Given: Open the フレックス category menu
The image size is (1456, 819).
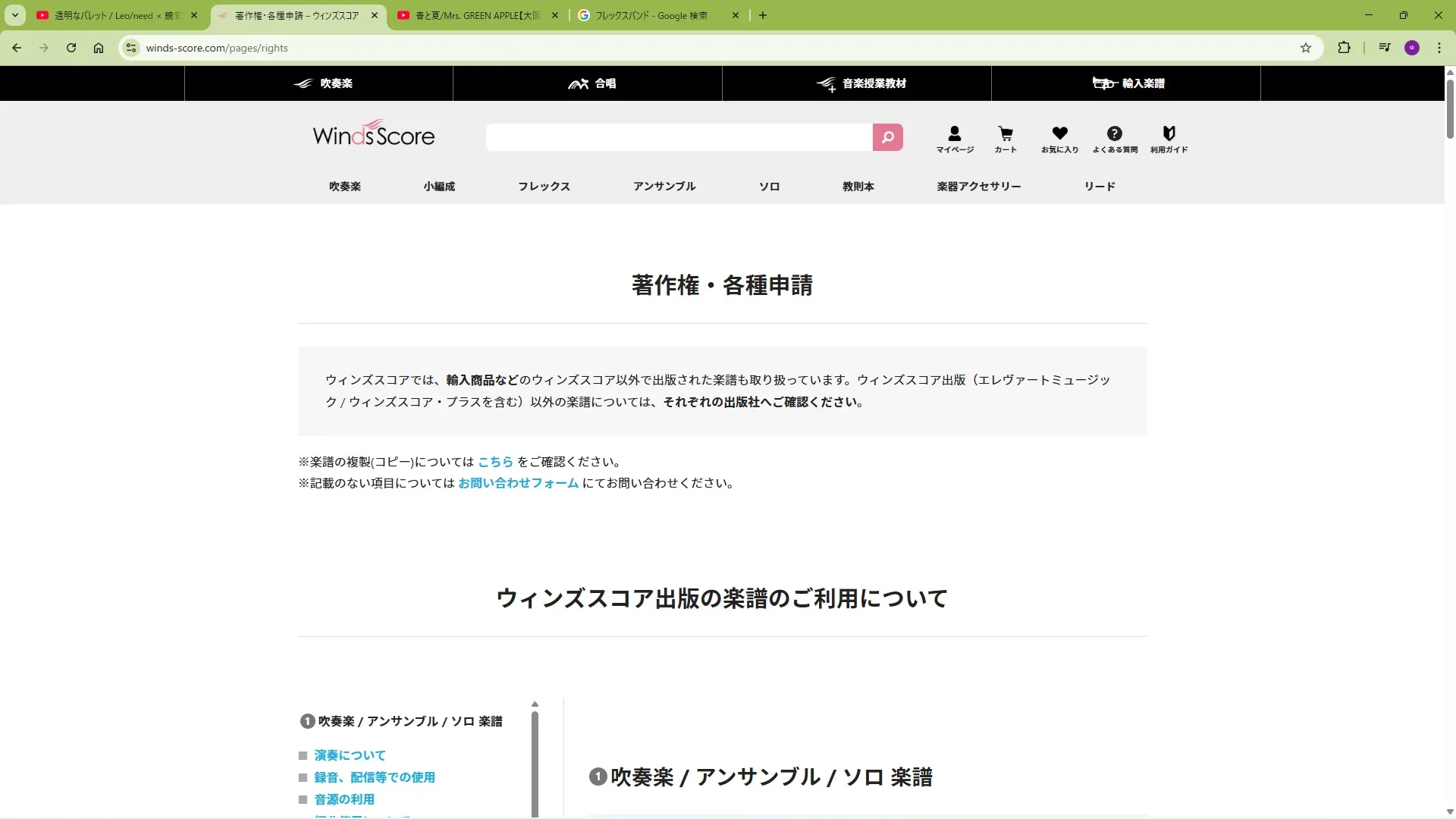Looking at the screenshot, I should click(x=544, y=187).
